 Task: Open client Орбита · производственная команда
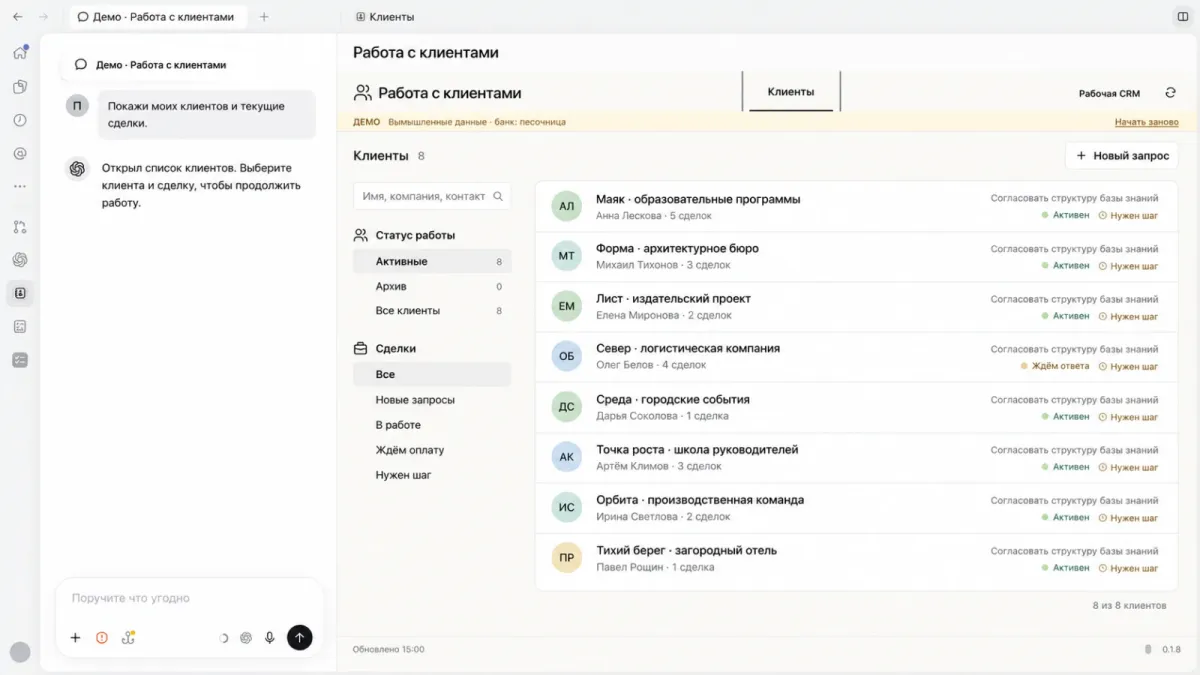pos(858,508)
